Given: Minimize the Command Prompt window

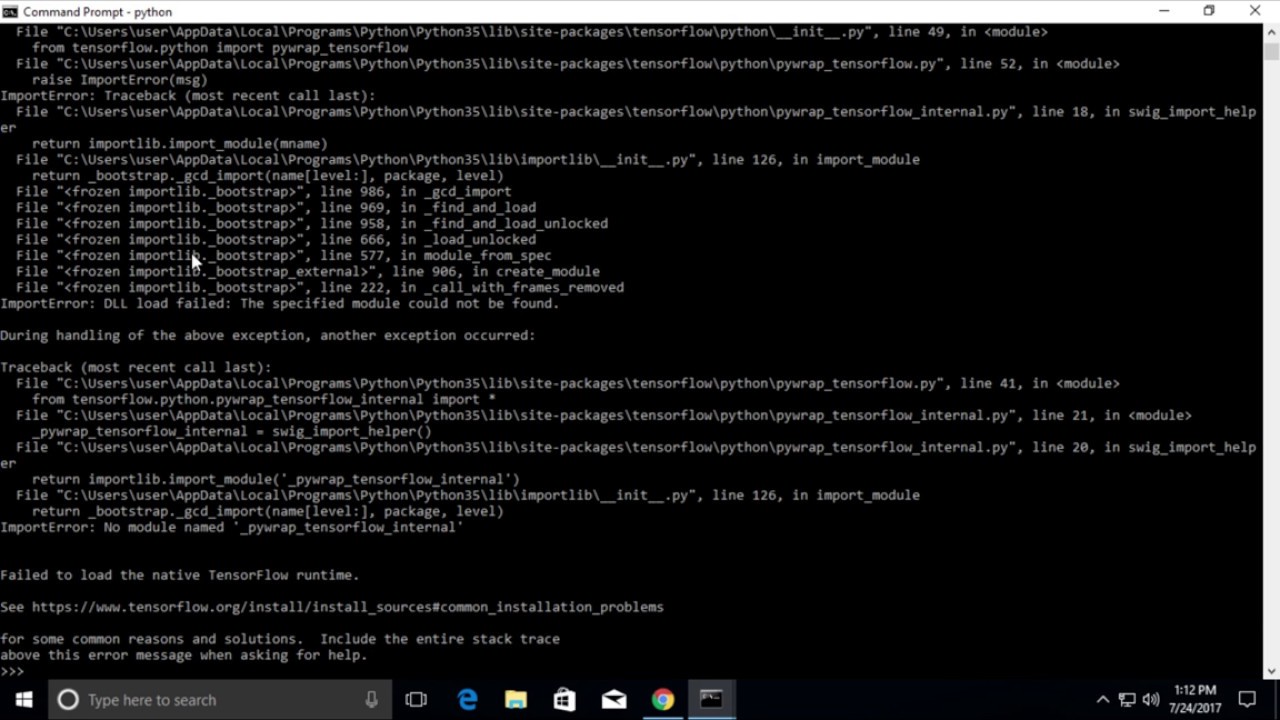Looking at the screenshot, I should (x=1164, y=11).
